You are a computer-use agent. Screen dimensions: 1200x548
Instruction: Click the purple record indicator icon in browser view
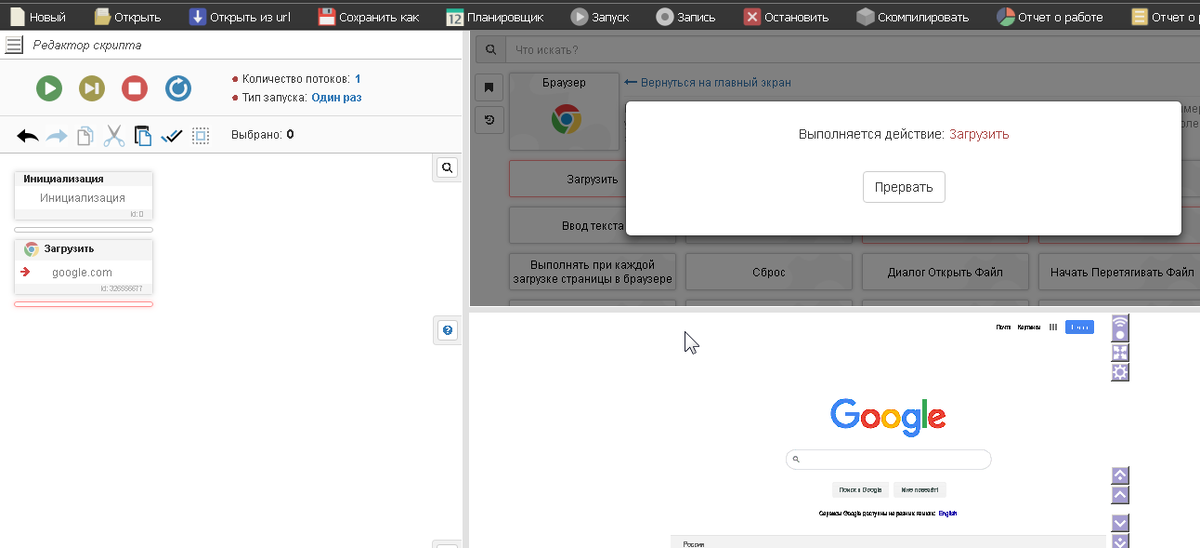(1121, 329)
